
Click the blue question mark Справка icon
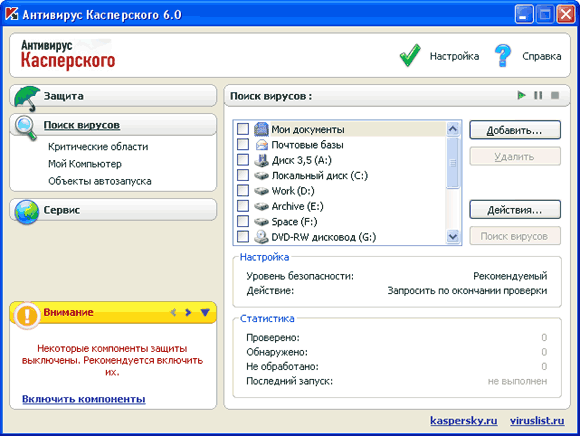[502, 56]
